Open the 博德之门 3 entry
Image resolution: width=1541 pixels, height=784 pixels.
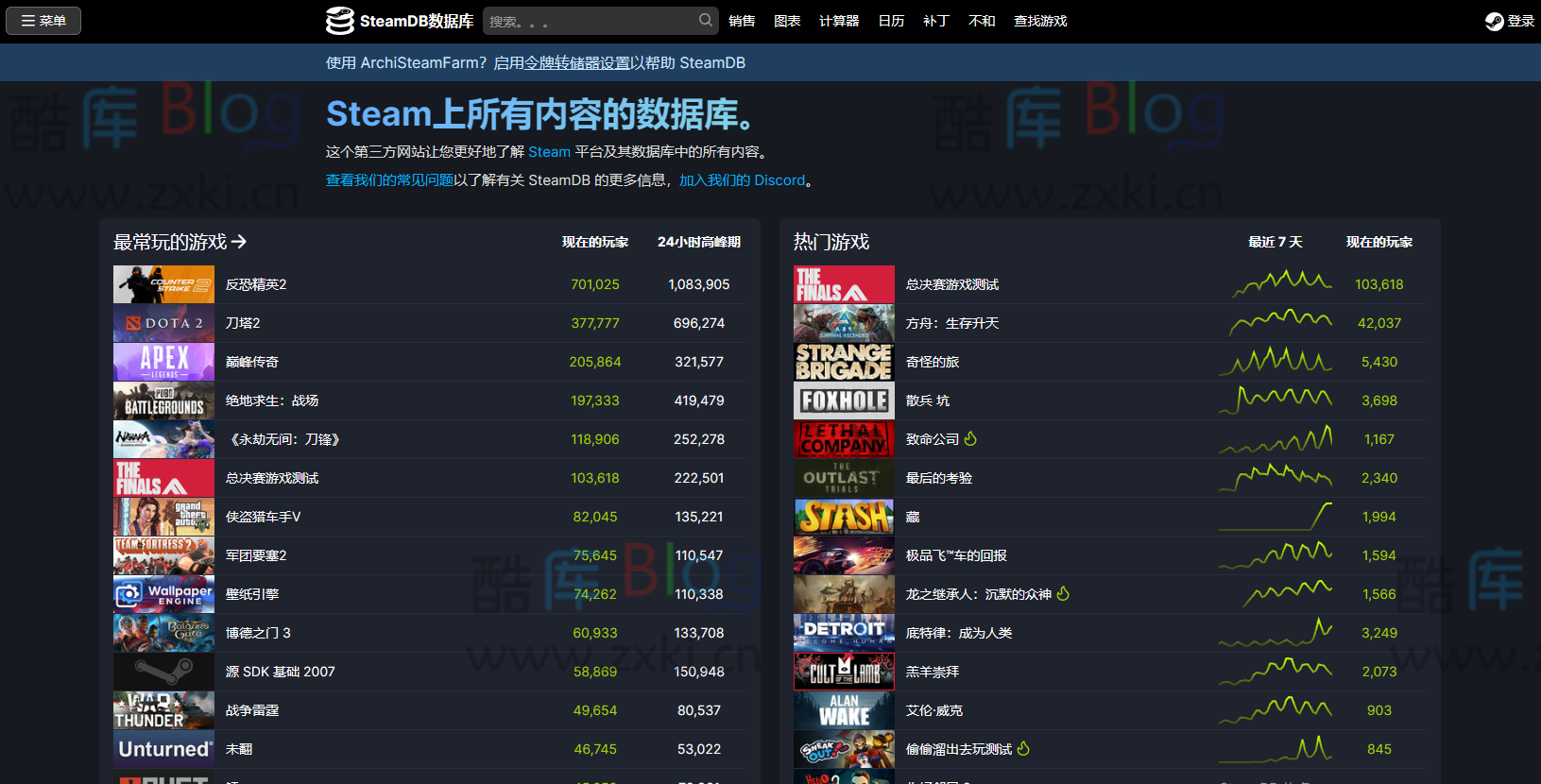click(x=258, y=633)
